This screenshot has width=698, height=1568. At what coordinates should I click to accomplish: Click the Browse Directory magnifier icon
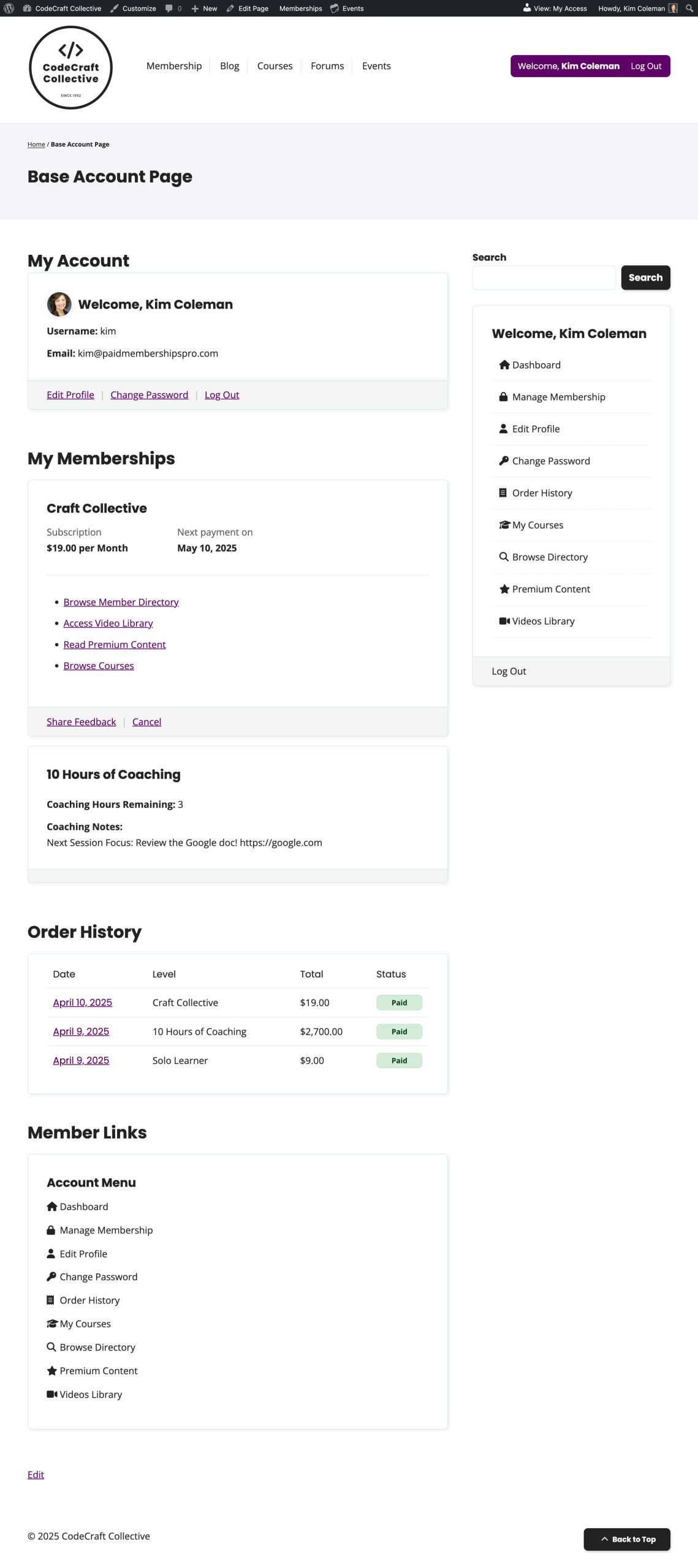pyautogui.click(x=504, y=556)
